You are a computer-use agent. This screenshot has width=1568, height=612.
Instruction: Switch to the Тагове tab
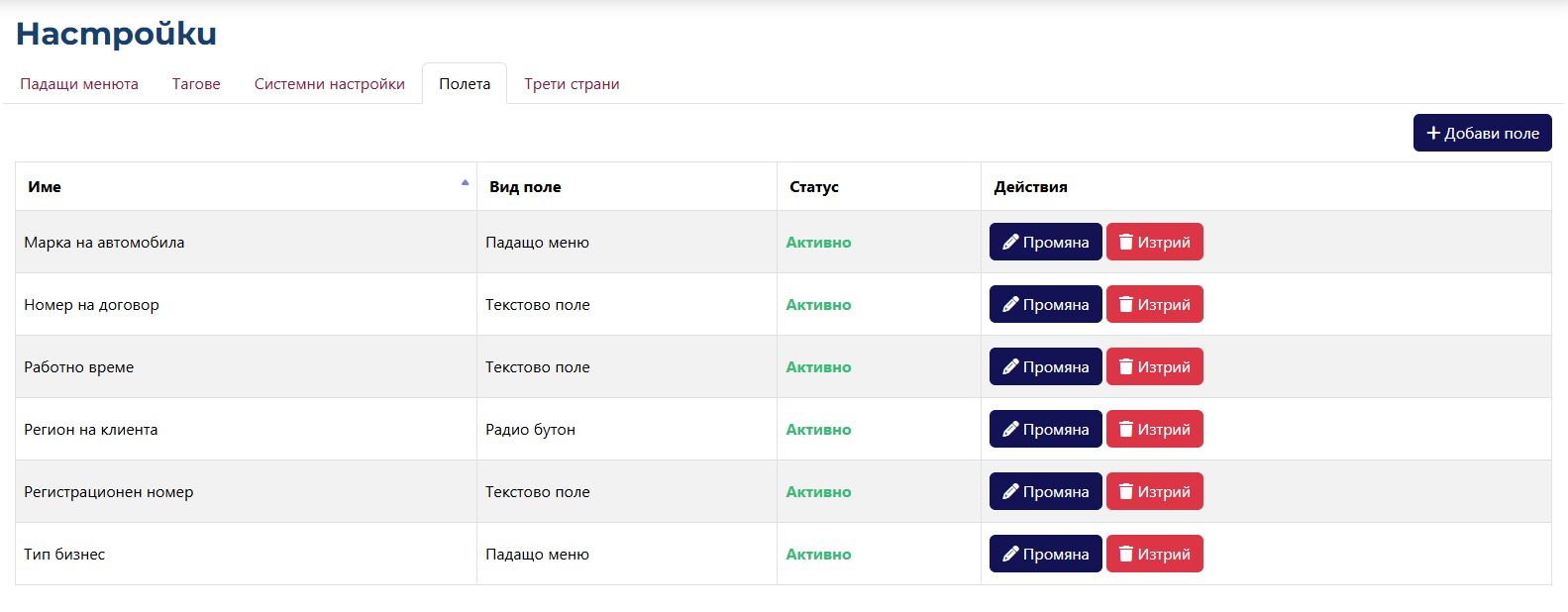pos(196,84)
